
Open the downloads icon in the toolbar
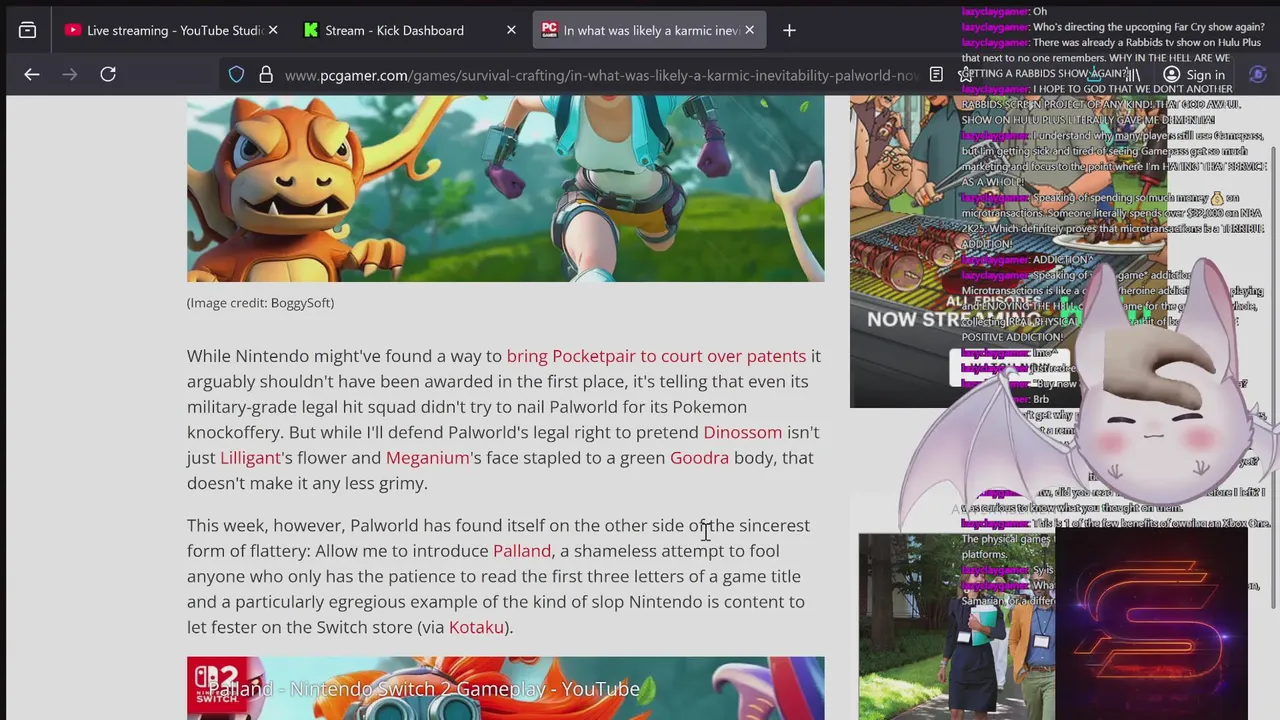[1096, 75]
